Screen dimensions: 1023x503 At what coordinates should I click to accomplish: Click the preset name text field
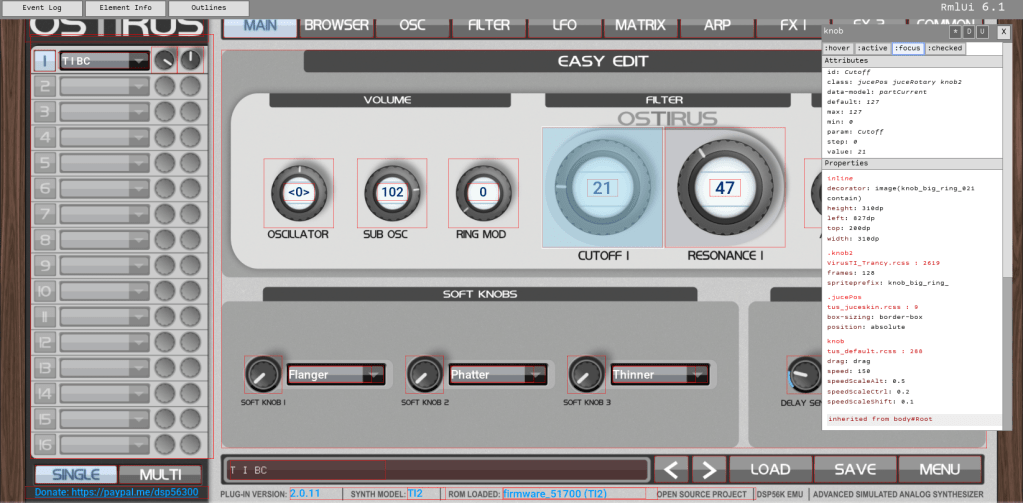(436, 469)
